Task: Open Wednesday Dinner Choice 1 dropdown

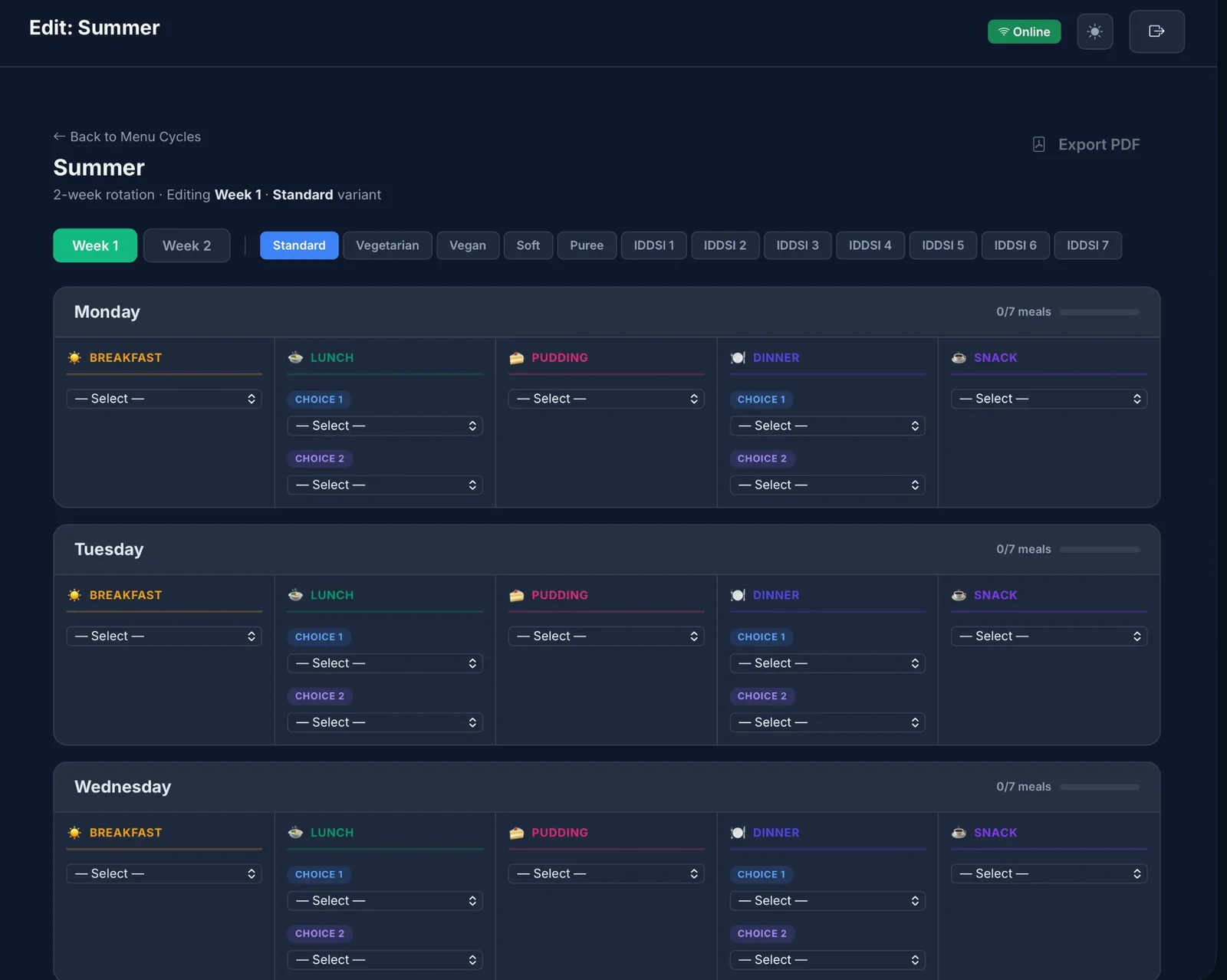Action: point(827,901)
